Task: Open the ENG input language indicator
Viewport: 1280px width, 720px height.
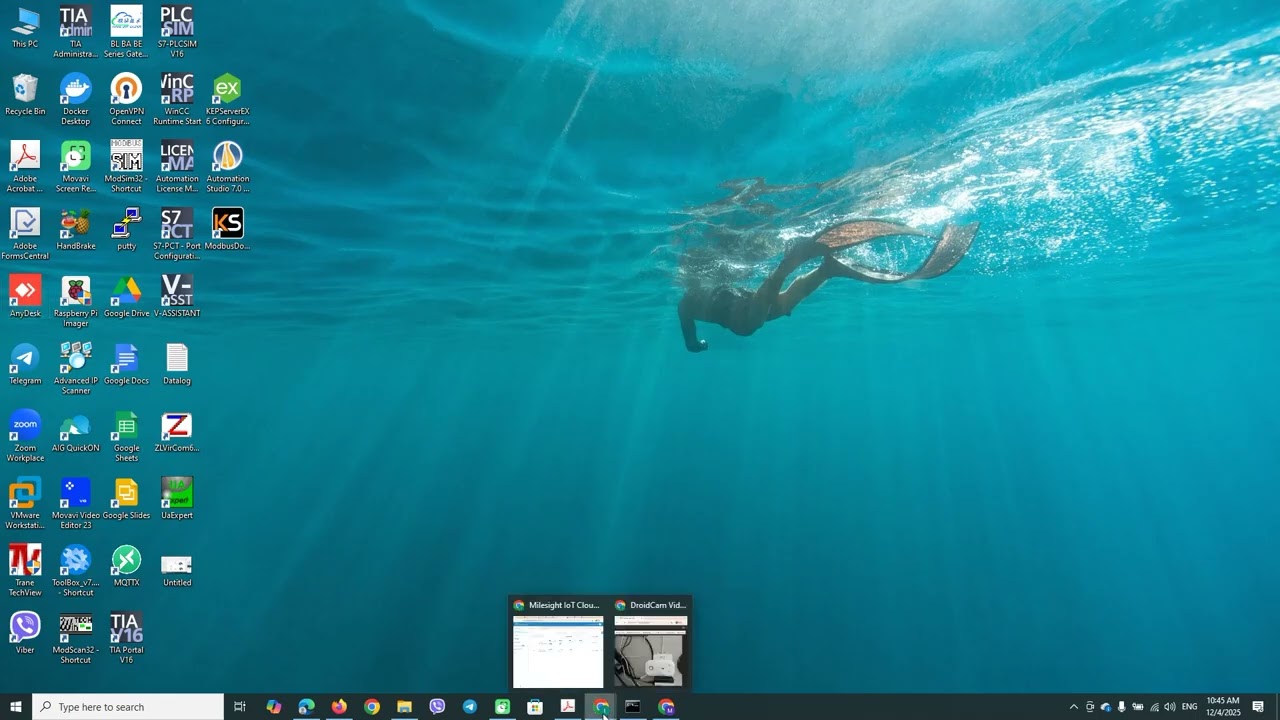Action: tap(1190, 707)
